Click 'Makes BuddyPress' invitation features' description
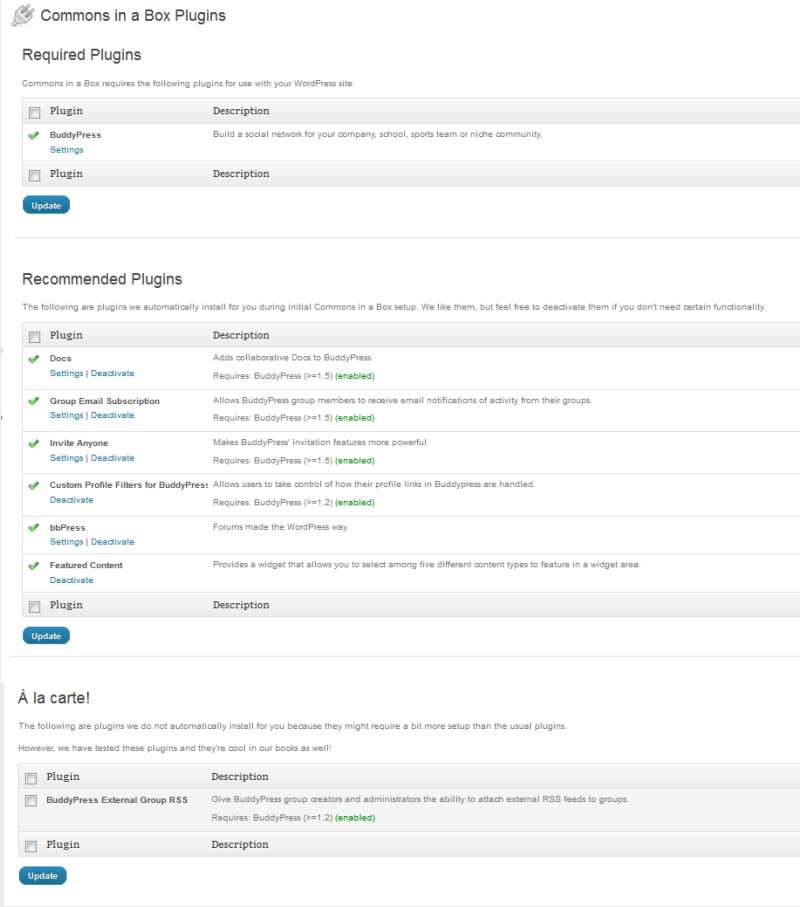Screen dimensions: 800x907 (x=321, y=443)
